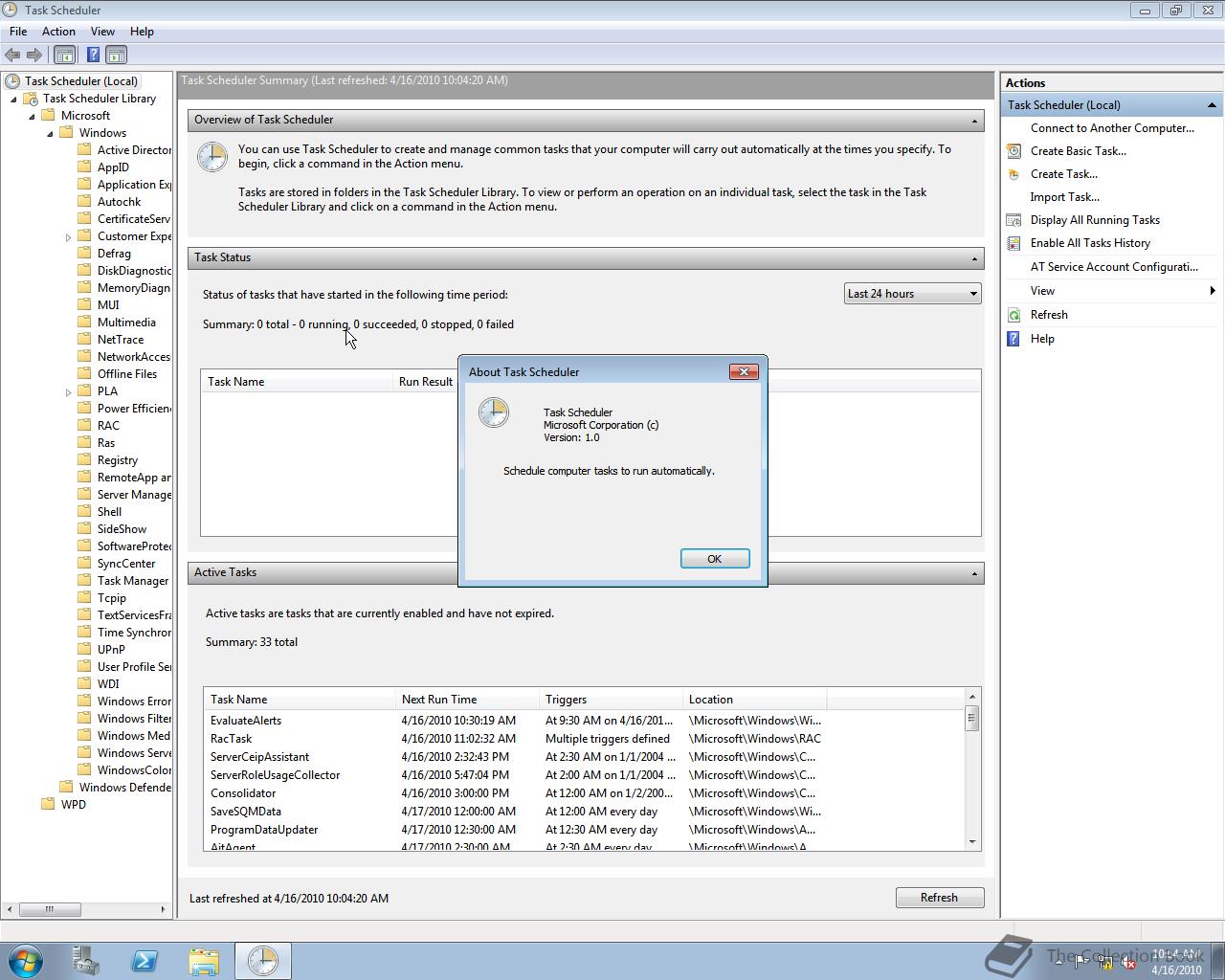Click the Task Scheduler taskbar button
1225x980 pixels.
(263, 960)
